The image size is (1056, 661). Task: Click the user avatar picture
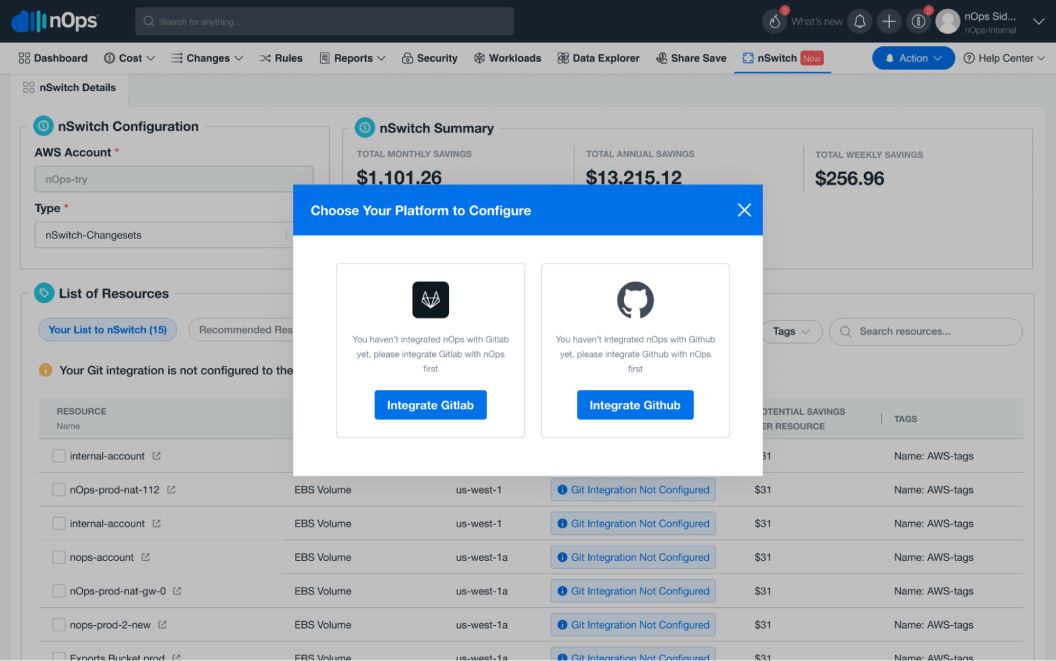[947, 22]
